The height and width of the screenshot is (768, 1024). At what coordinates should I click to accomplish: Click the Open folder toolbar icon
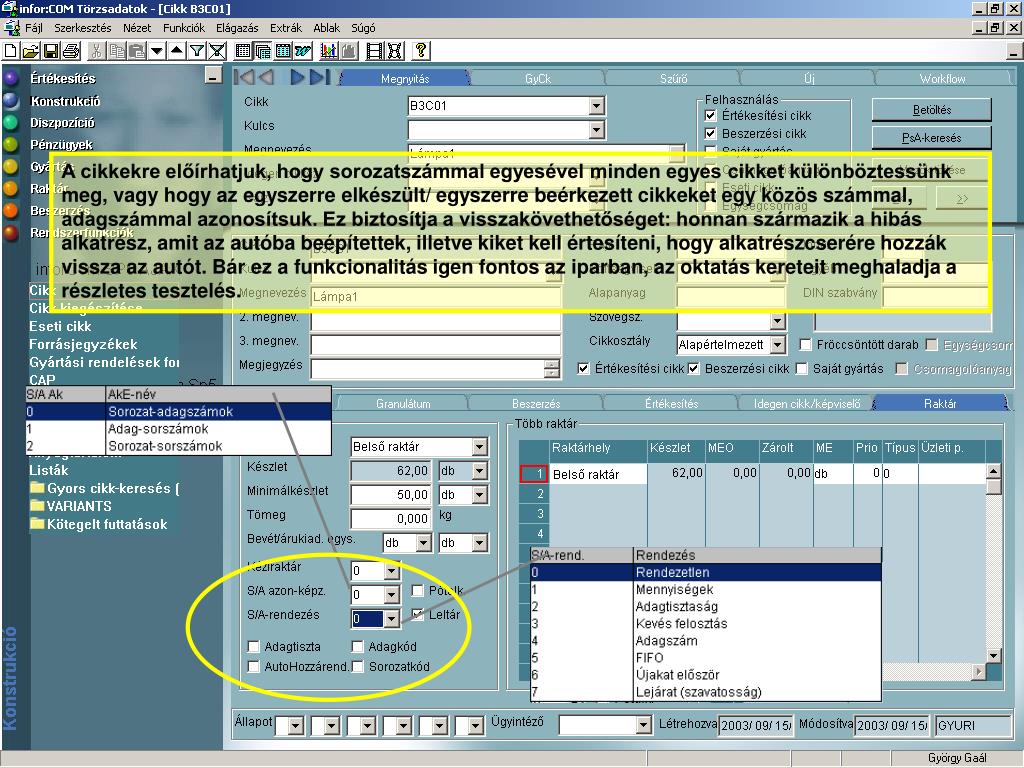pos(30,50)
